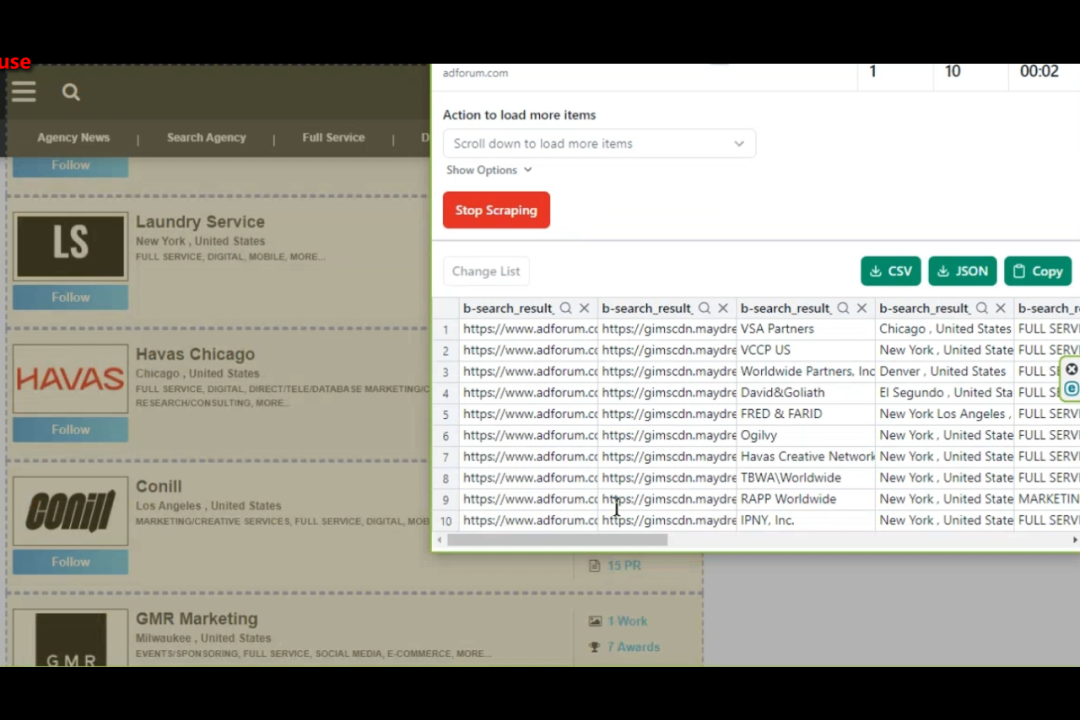The height and width of the screenshot is (720, 1080).
Task: Open the Havas Chicago agency title link
Action: [x=195, y=354]
